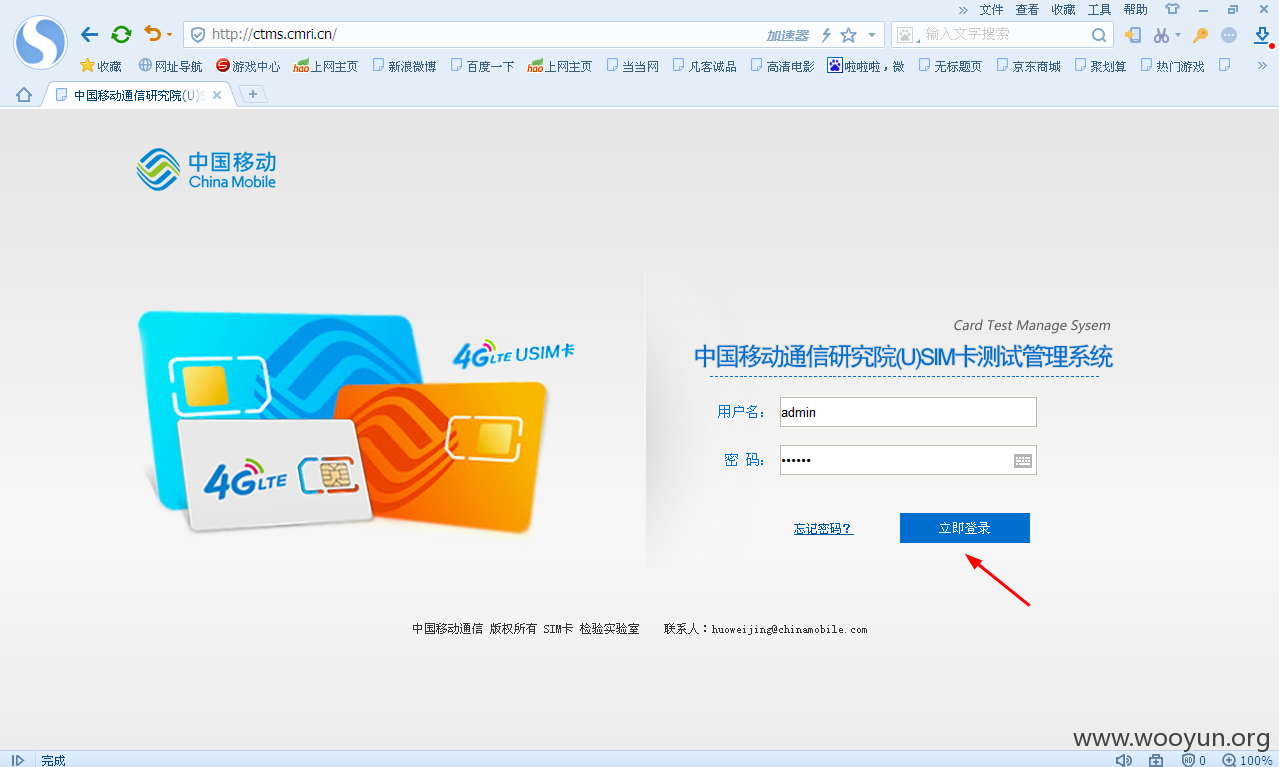Open the downloads icon in toolbar
Screen dimensions: 1279x767
click(1262, 35)
